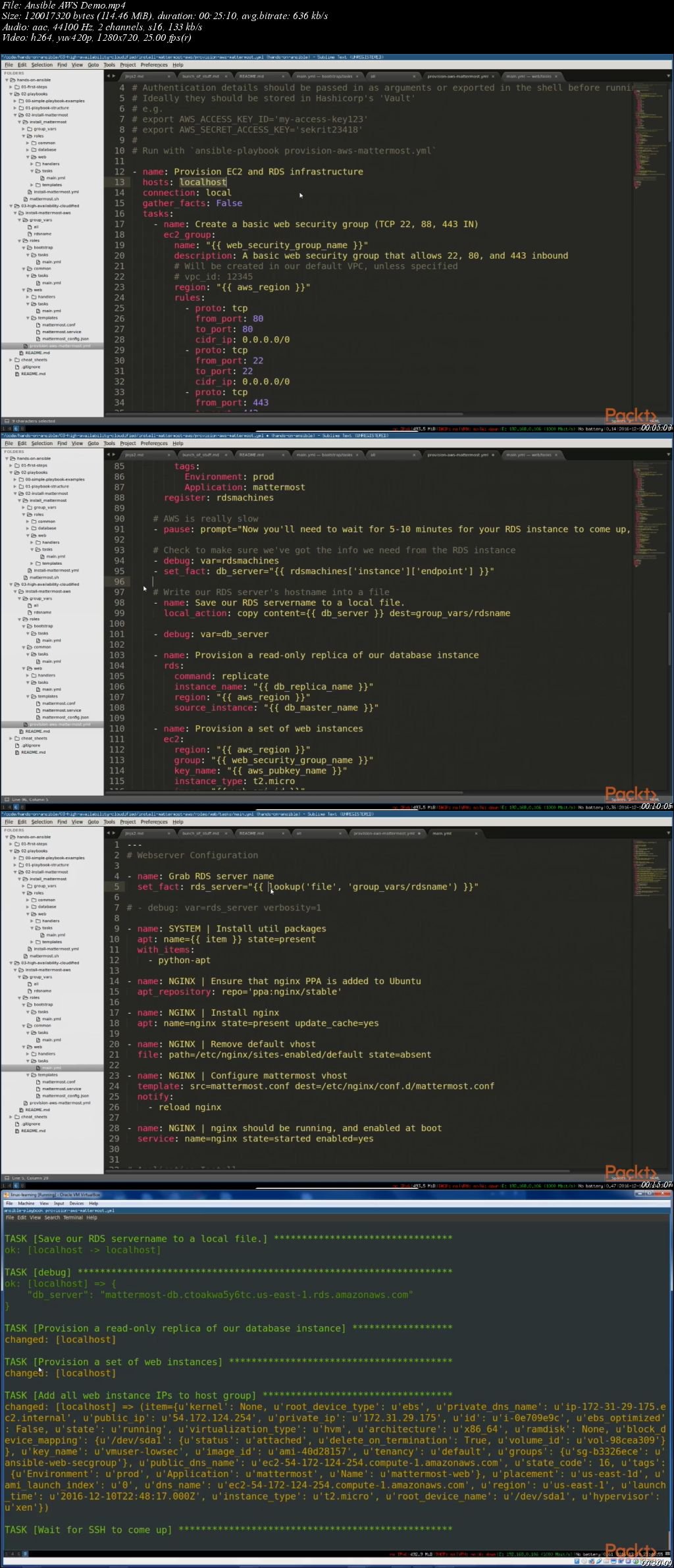Open Machine menu in VirtualBox window

click(26, 1203)
